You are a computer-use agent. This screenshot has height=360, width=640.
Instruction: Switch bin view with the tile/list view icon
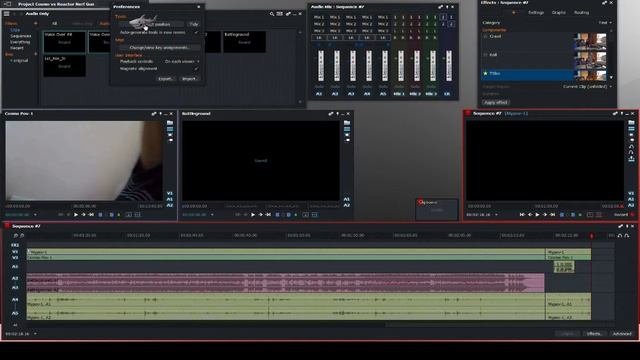[x=280, y=14]
